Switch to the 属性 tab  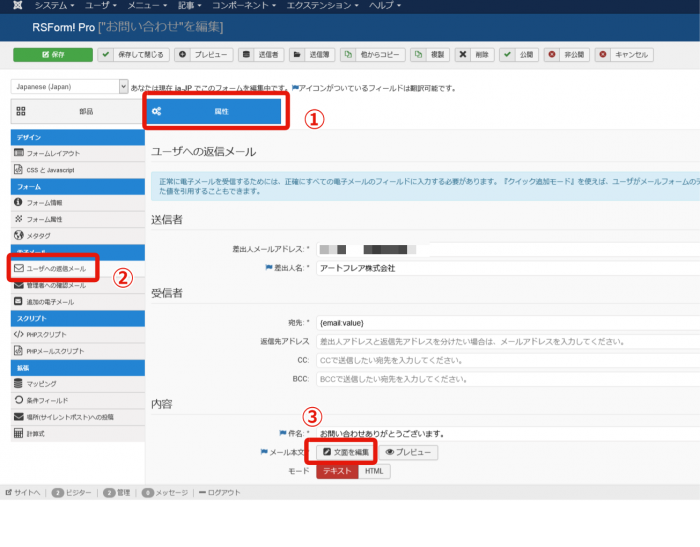tap(214, 111)
